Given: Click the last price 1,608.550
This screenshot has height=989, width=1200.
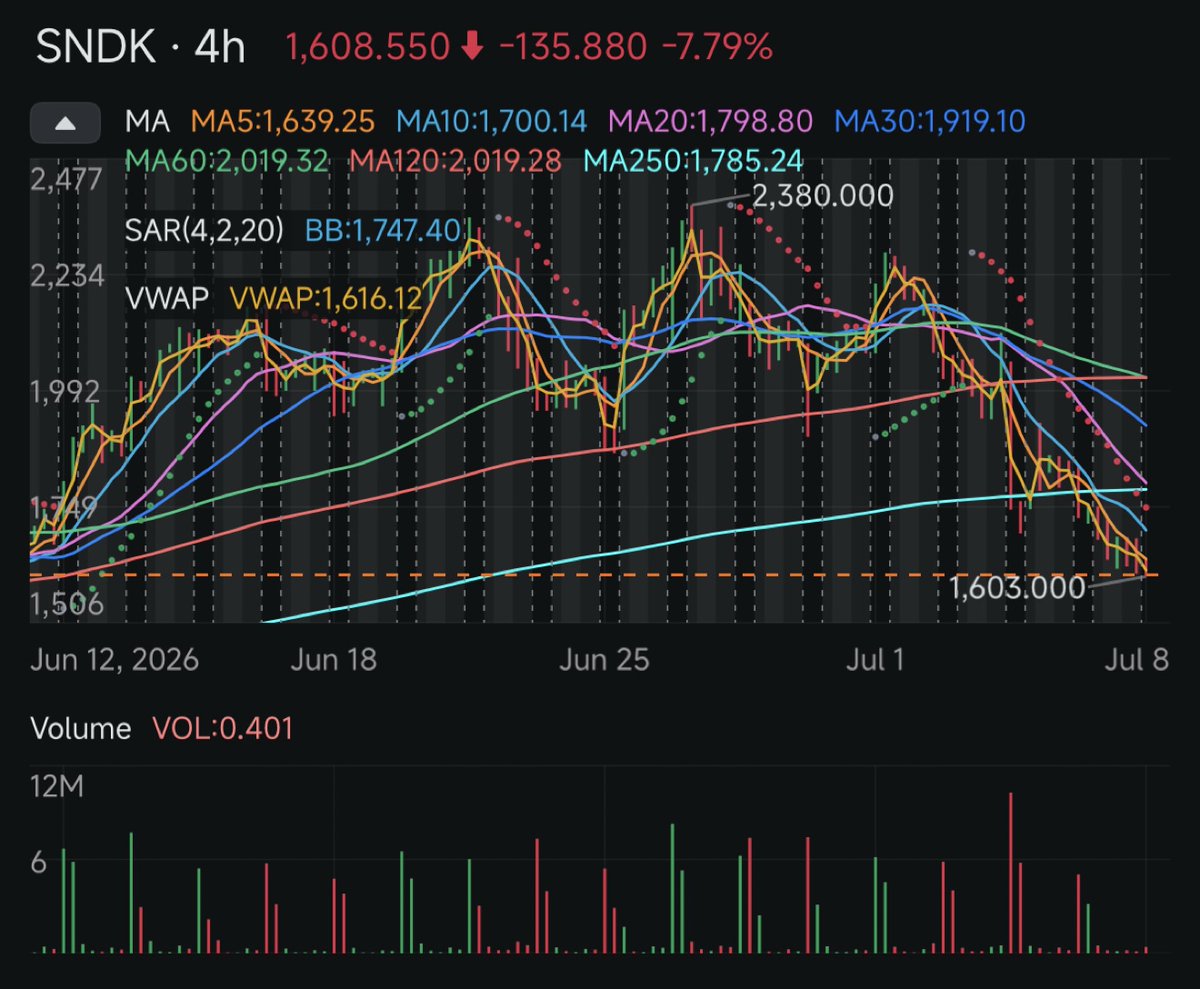Looking at the screenshot, I should 369,47.
